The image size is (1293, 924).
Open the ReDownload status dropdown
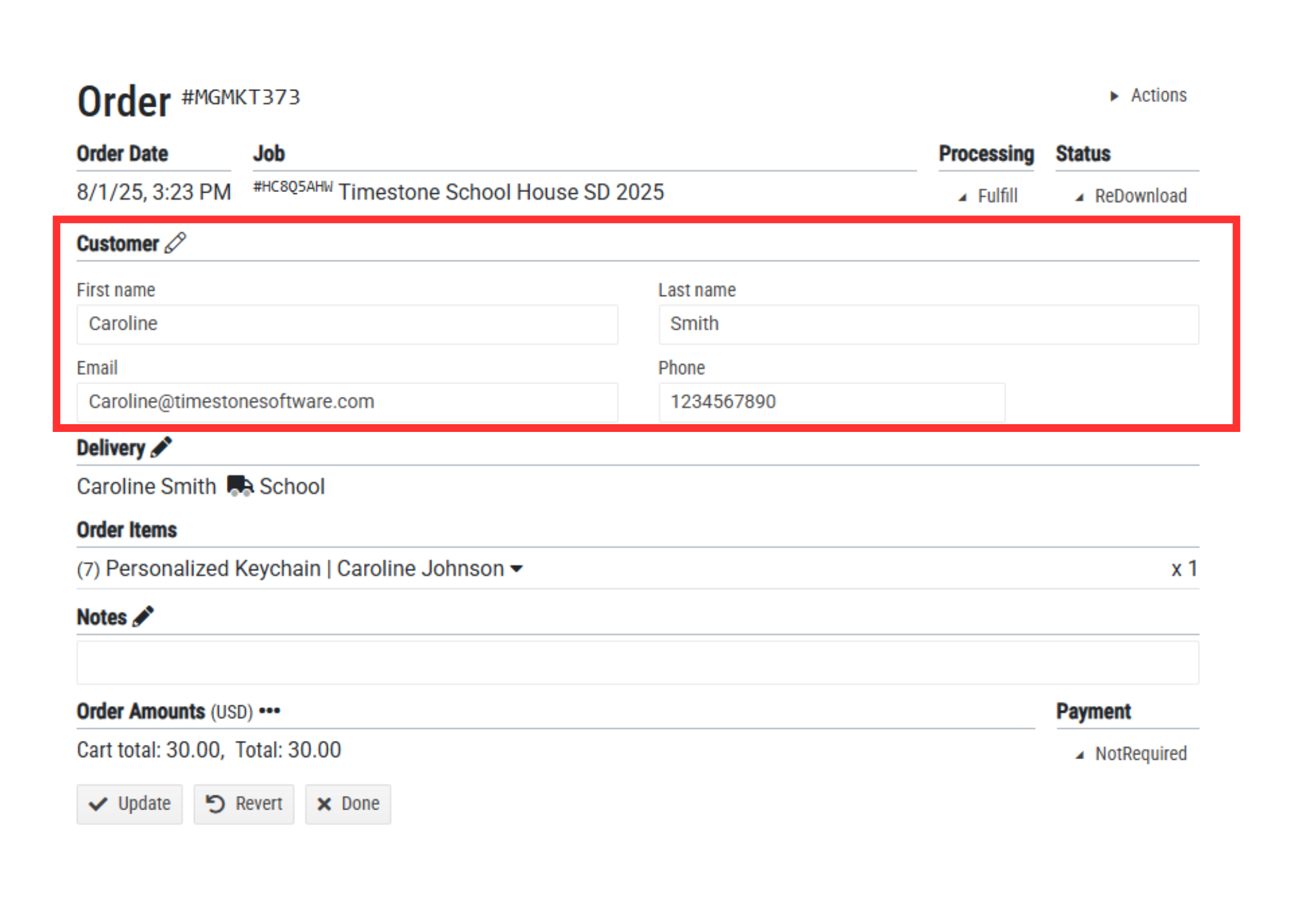(x=1131, y=195)
